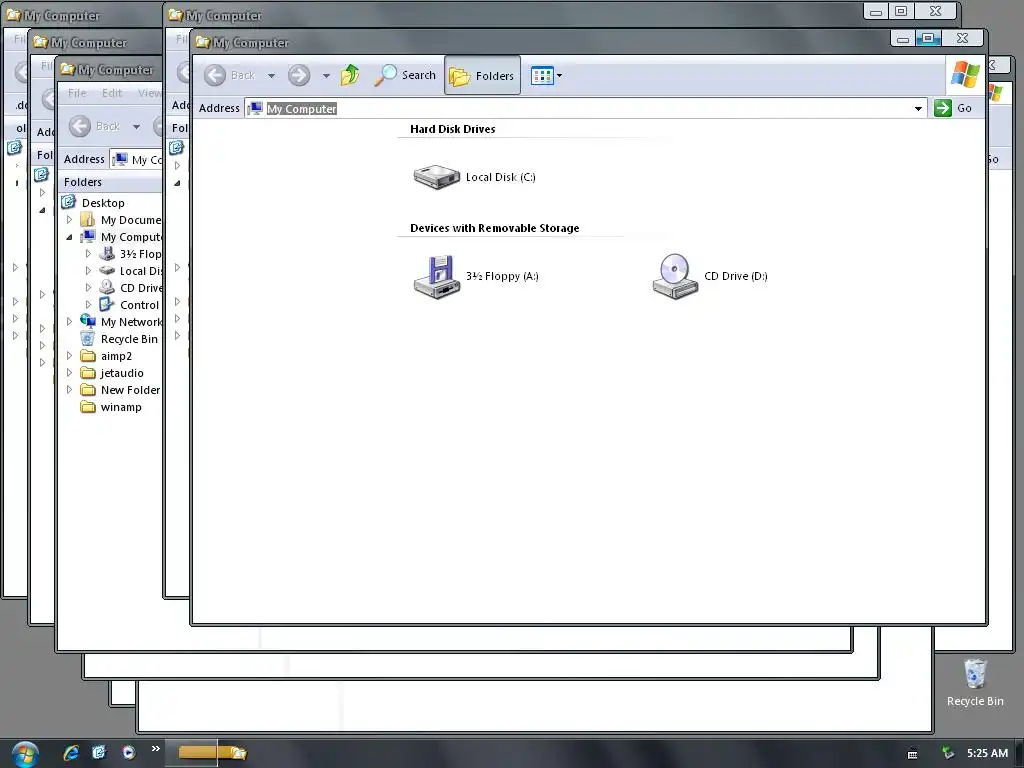Screen dimensions: 1024x768
Task: Collapse My Computer node in the Folders tree
Action: [x=69, y=237]
